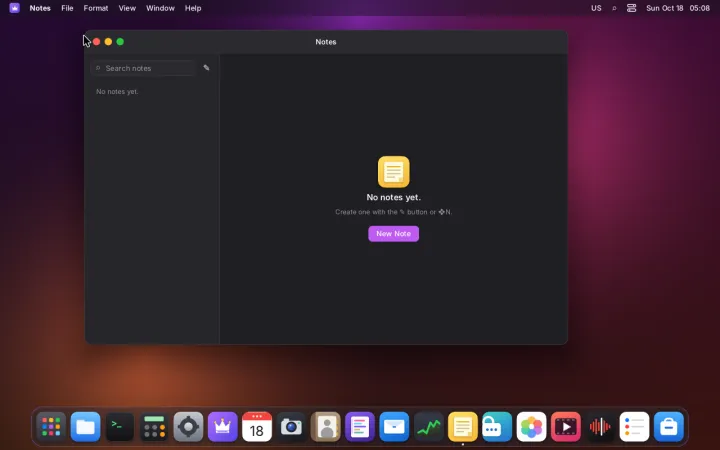The height and width of the screenshot is (450, 720).
Task: Open the App Store bag icon in dock
Action: [669, 427]
